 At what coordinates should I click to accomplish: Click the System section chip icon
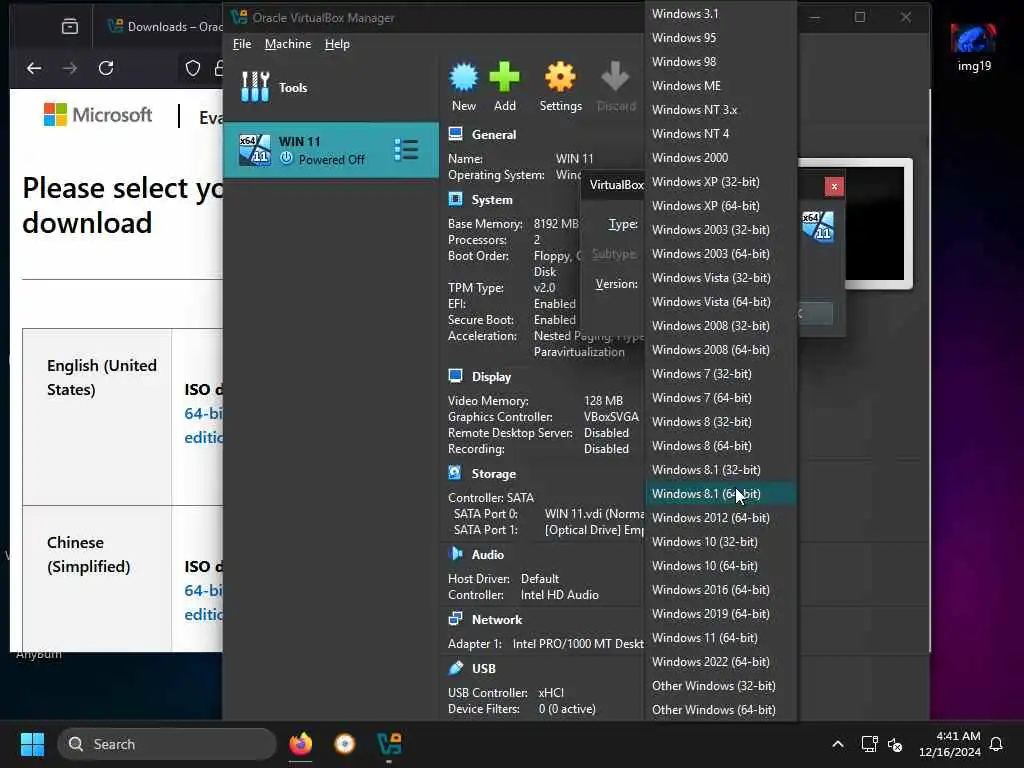point(455,199)
